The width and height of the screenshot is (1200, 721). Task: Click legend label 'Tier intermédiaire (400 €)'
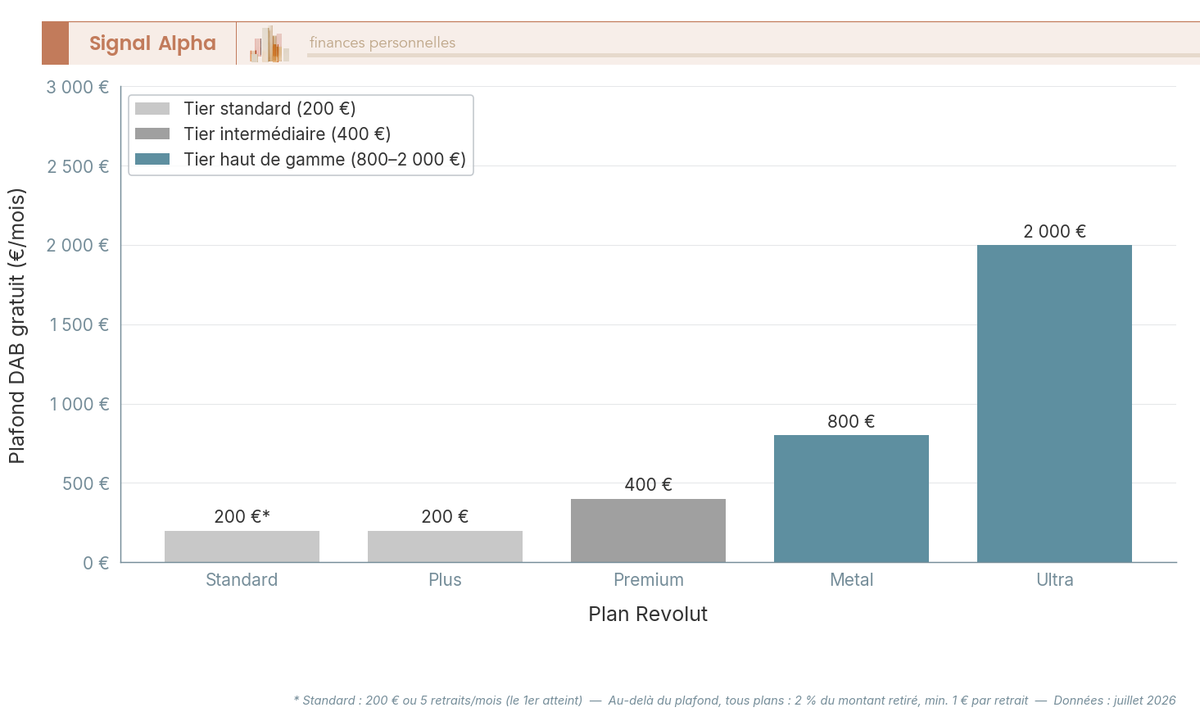[287, 134]
